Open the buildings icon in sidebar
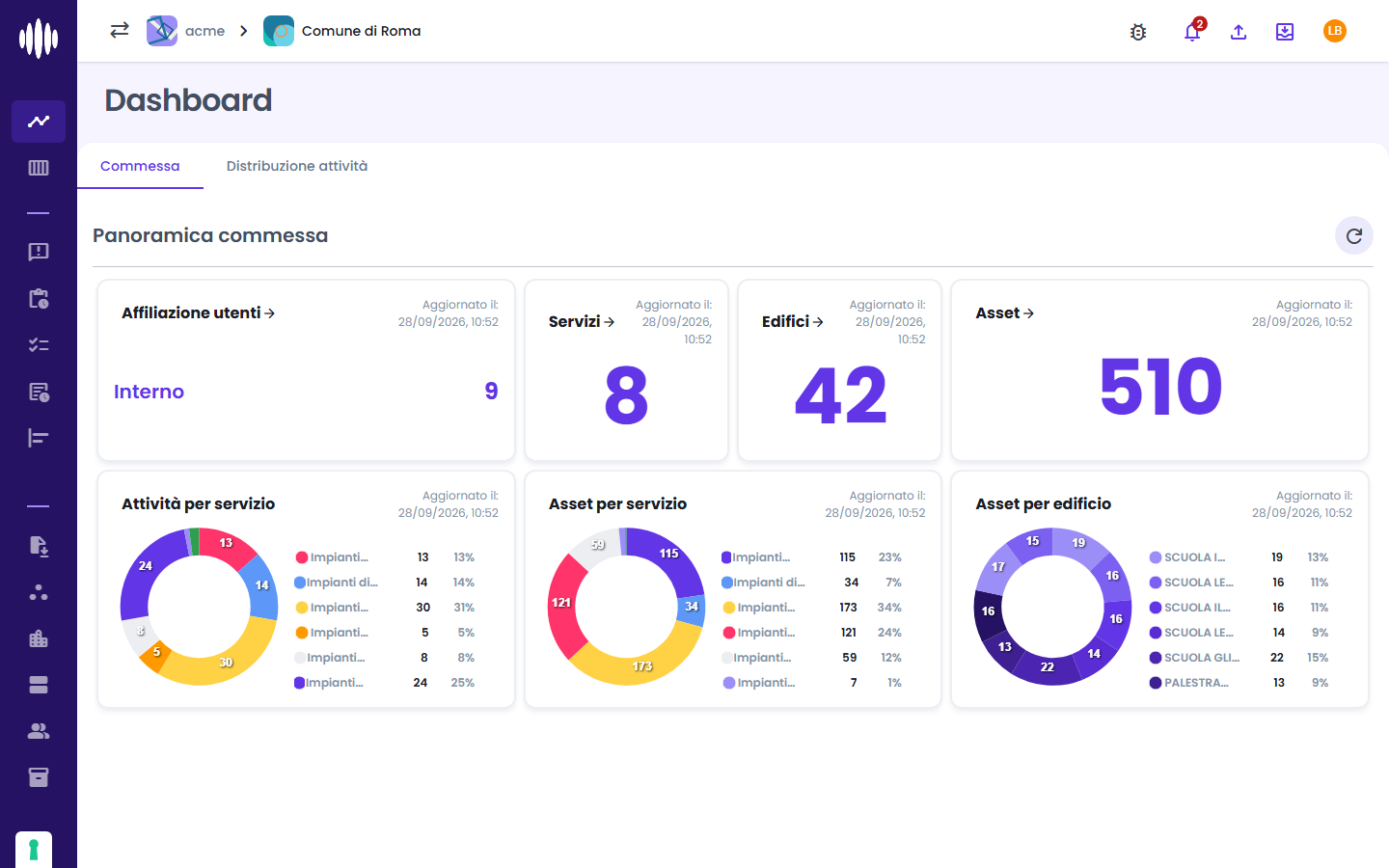This screenshot has width=1389, height=868. tap(39, 638)
